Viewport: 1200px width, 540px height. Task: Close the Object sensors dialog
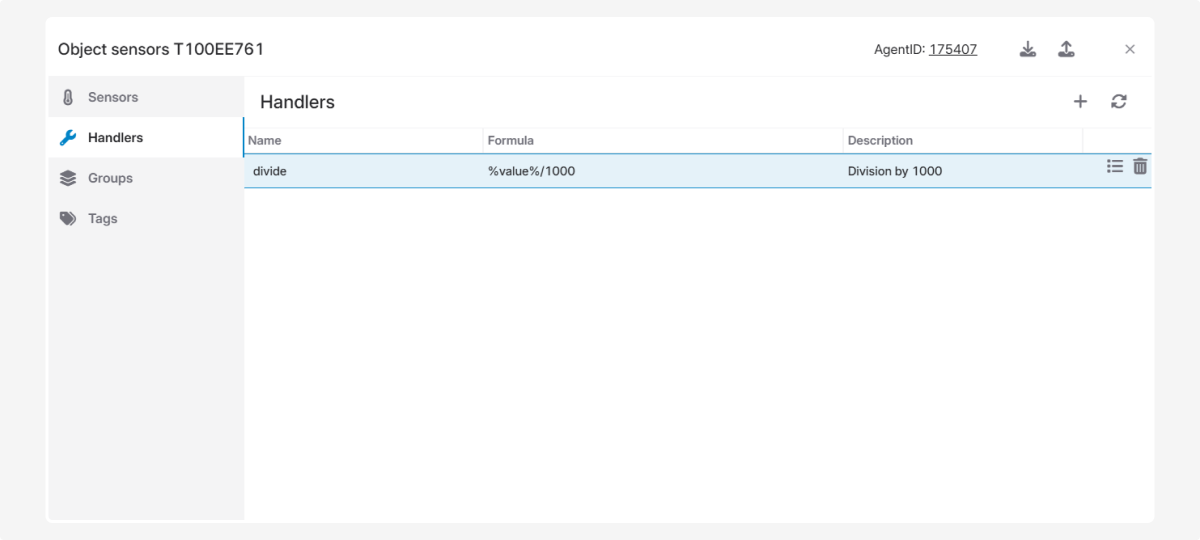[1130, 49]
